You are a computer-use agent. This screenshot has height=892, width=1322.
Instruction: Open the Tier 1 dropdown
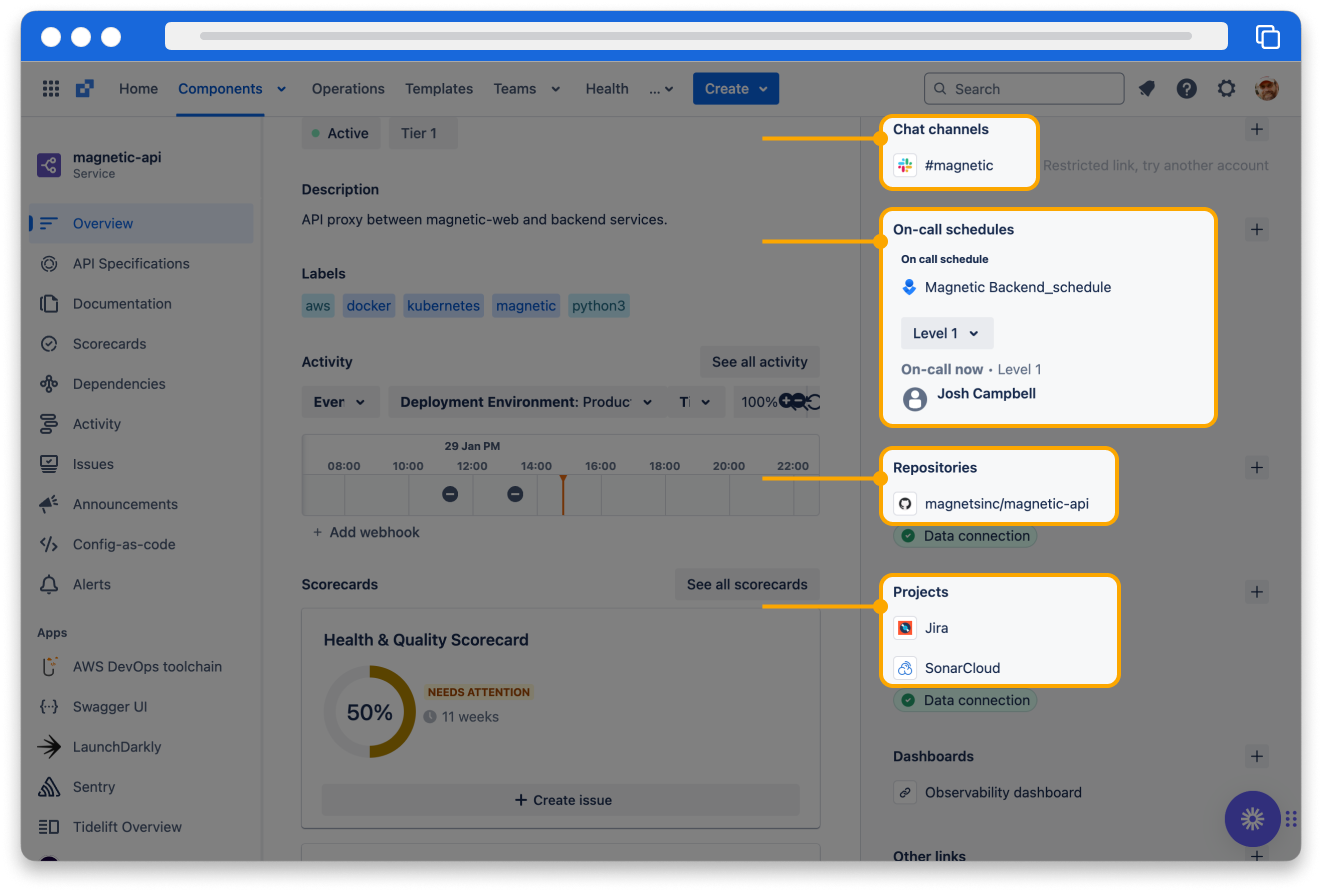pyautogui.click(x=424, y=133)
